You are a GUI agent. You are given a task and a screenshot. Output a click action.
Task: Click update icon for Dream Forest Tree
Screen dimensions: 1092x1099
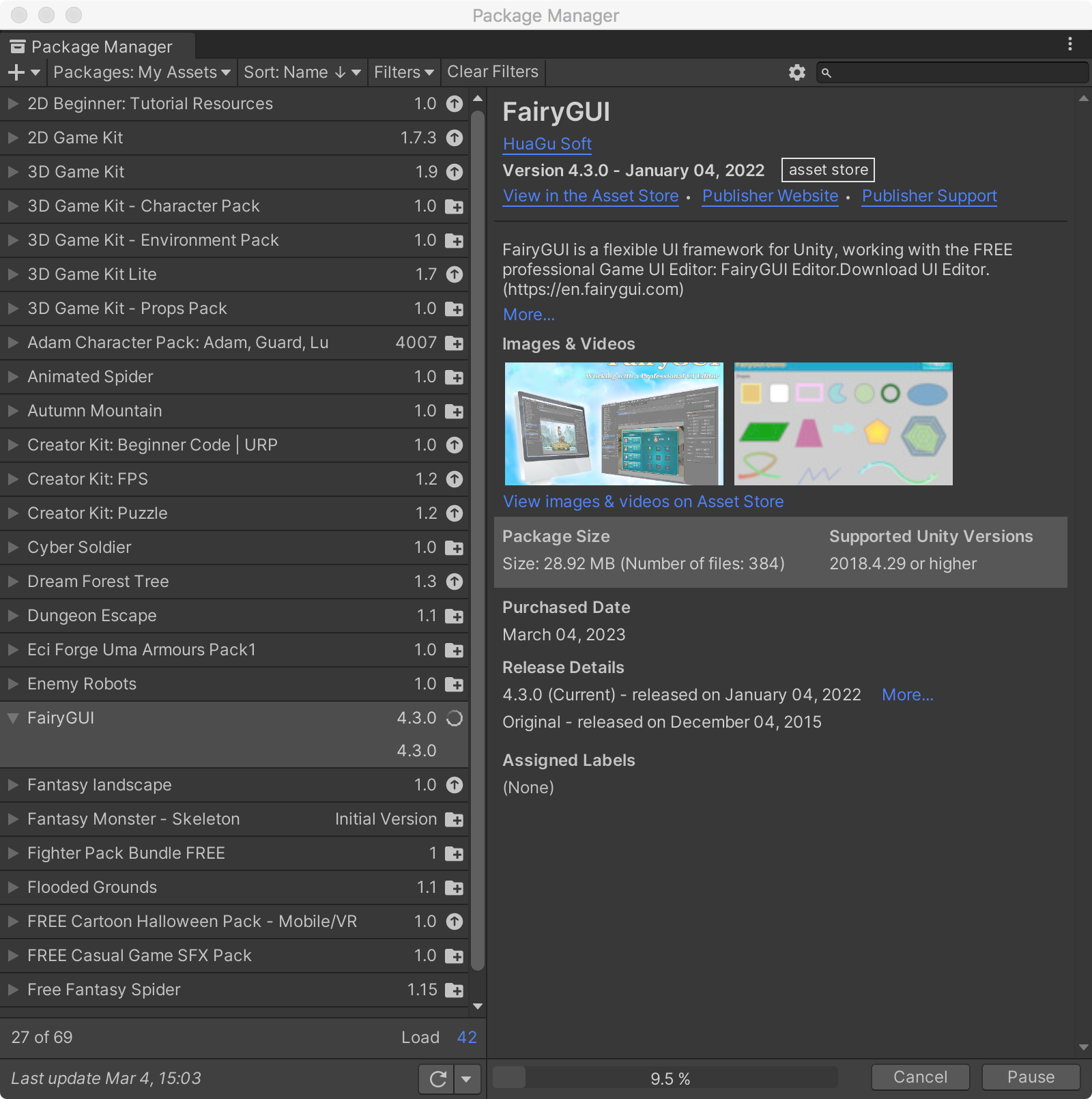click(455, 582)
